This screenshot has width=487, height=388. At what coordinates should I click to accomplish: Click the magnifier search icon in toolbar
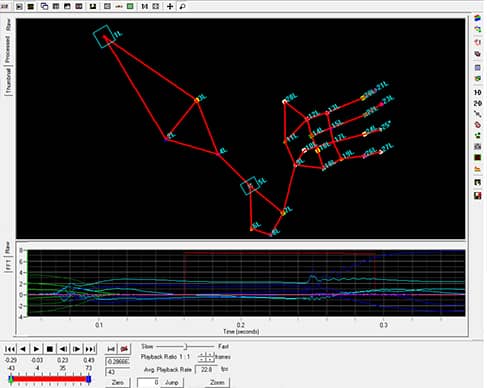coord(182,6)
